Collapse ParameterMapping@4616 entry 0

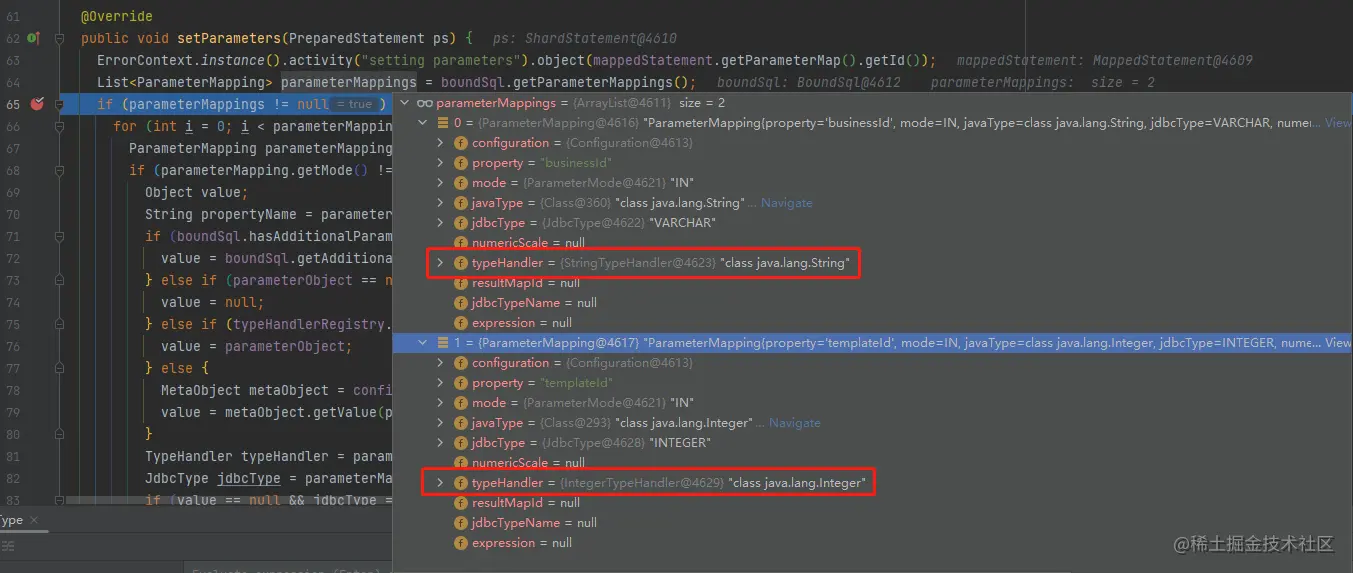click(x=424, y=123)
